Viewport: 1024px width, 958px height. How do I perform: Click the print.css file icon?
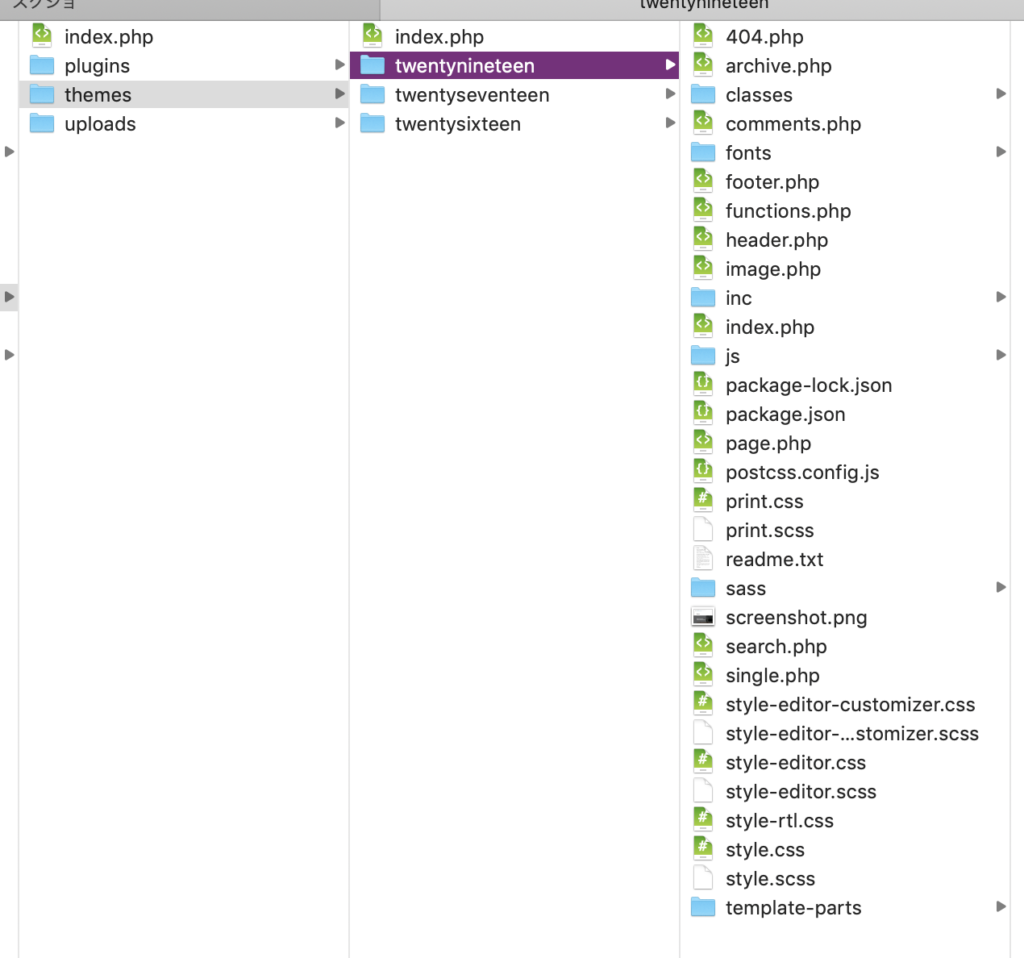(703, 501)
